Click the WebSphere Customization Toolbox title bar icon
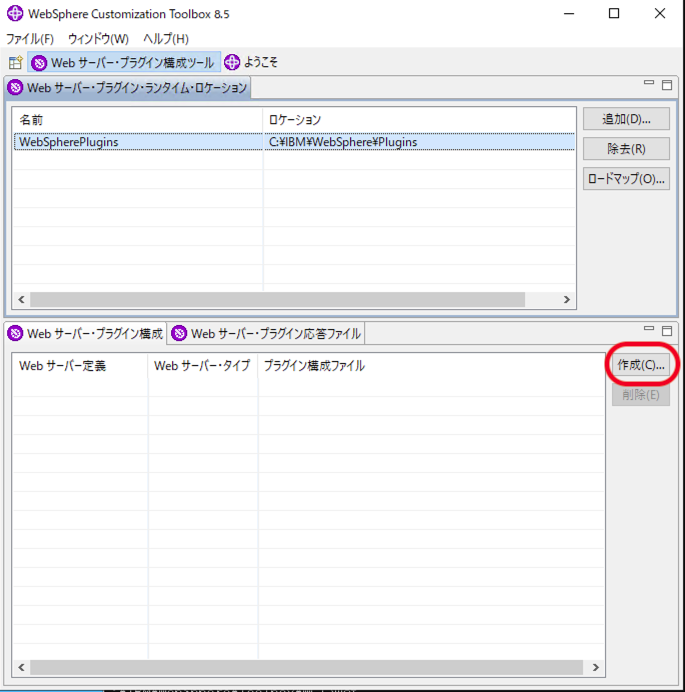Screen dimensions: 685x692 [15, 14]
